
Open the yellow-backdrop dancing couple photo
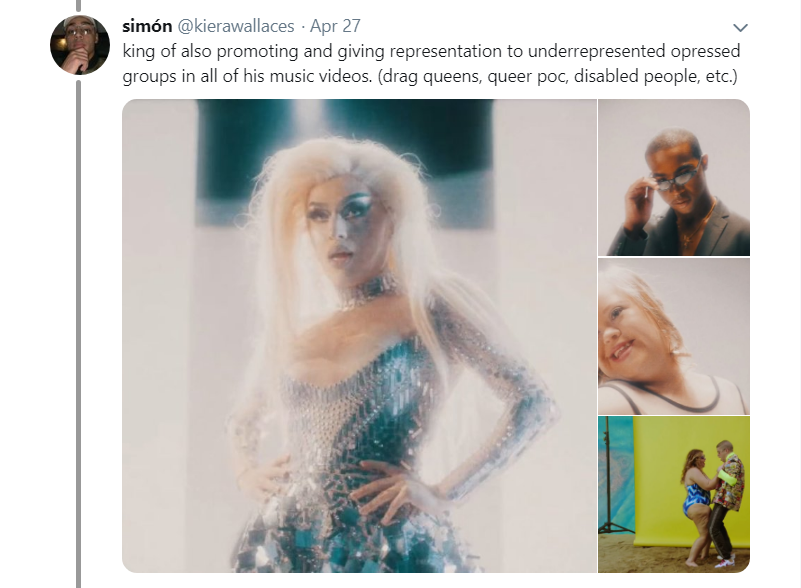pyautogui.click(x=673, y=494)
